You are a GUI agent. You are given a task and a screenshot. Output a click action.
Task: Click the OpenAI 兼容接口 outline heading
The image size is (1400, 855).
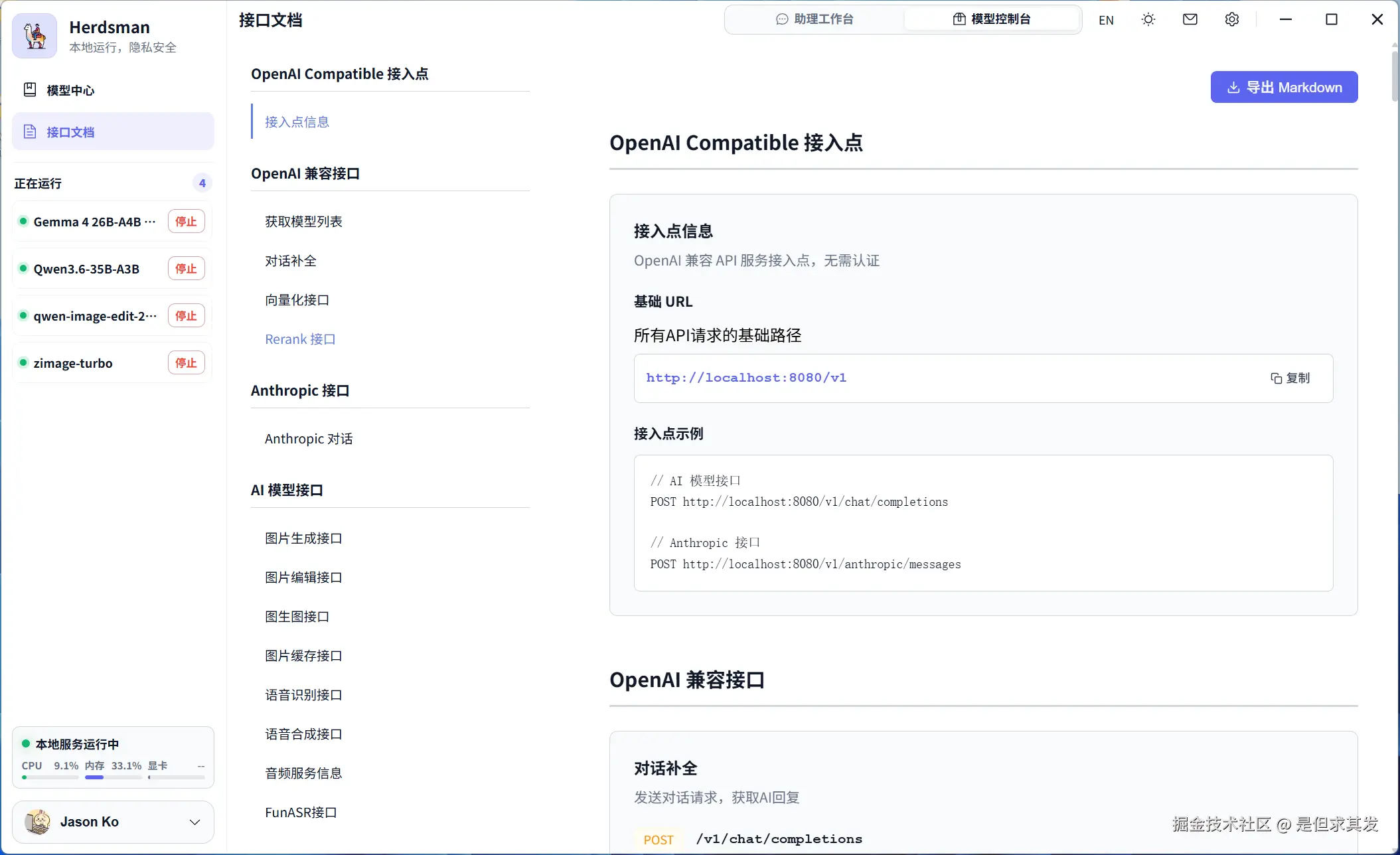pyautogui.click(x=305, y=173)
